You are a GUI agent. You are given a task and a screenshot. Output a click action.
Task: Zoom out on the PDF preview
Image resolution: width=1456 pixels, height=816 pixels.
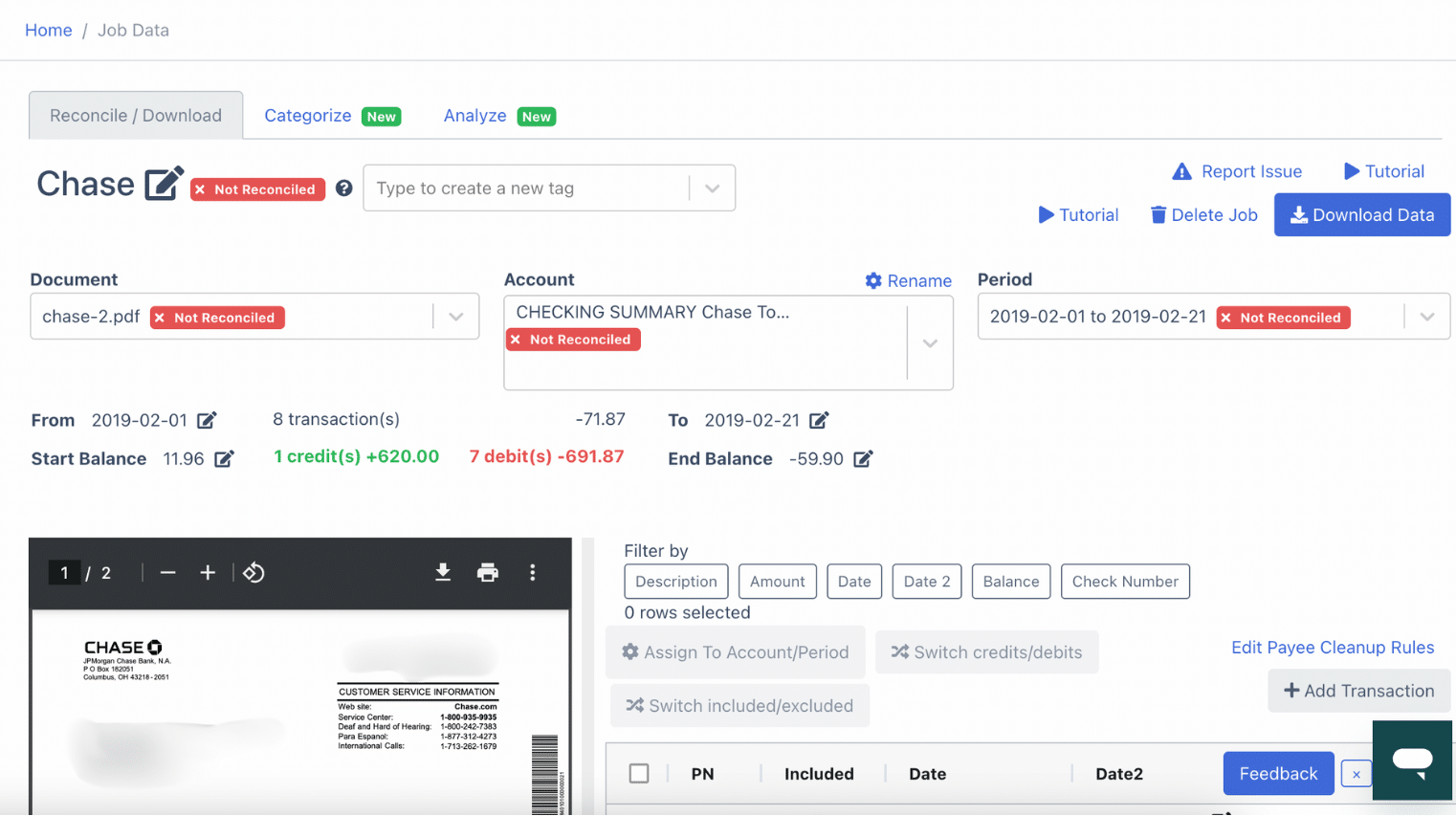tap(167, 572)
